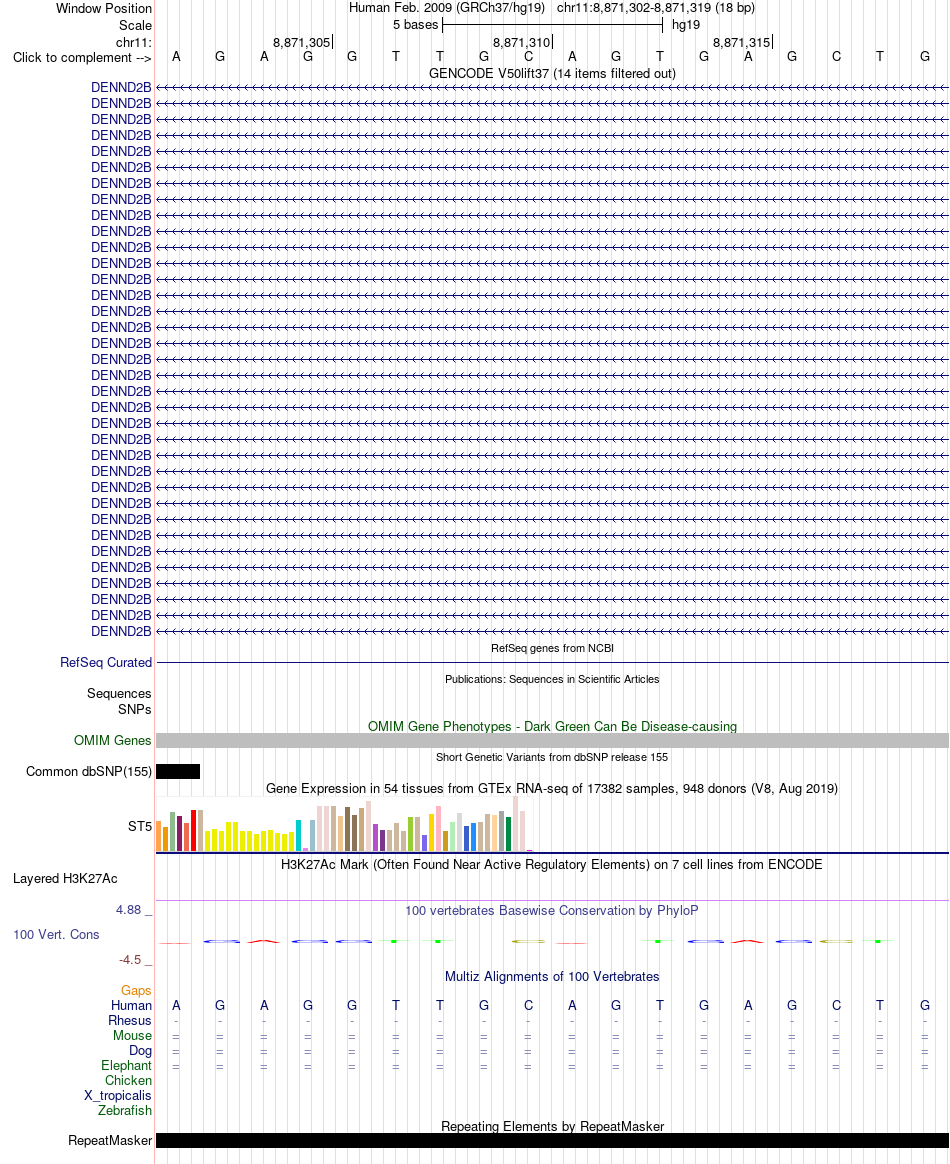Click the Zebrafish alignment row label
This screenshot has width=950, height=1164.
(x=125, y=1111)
